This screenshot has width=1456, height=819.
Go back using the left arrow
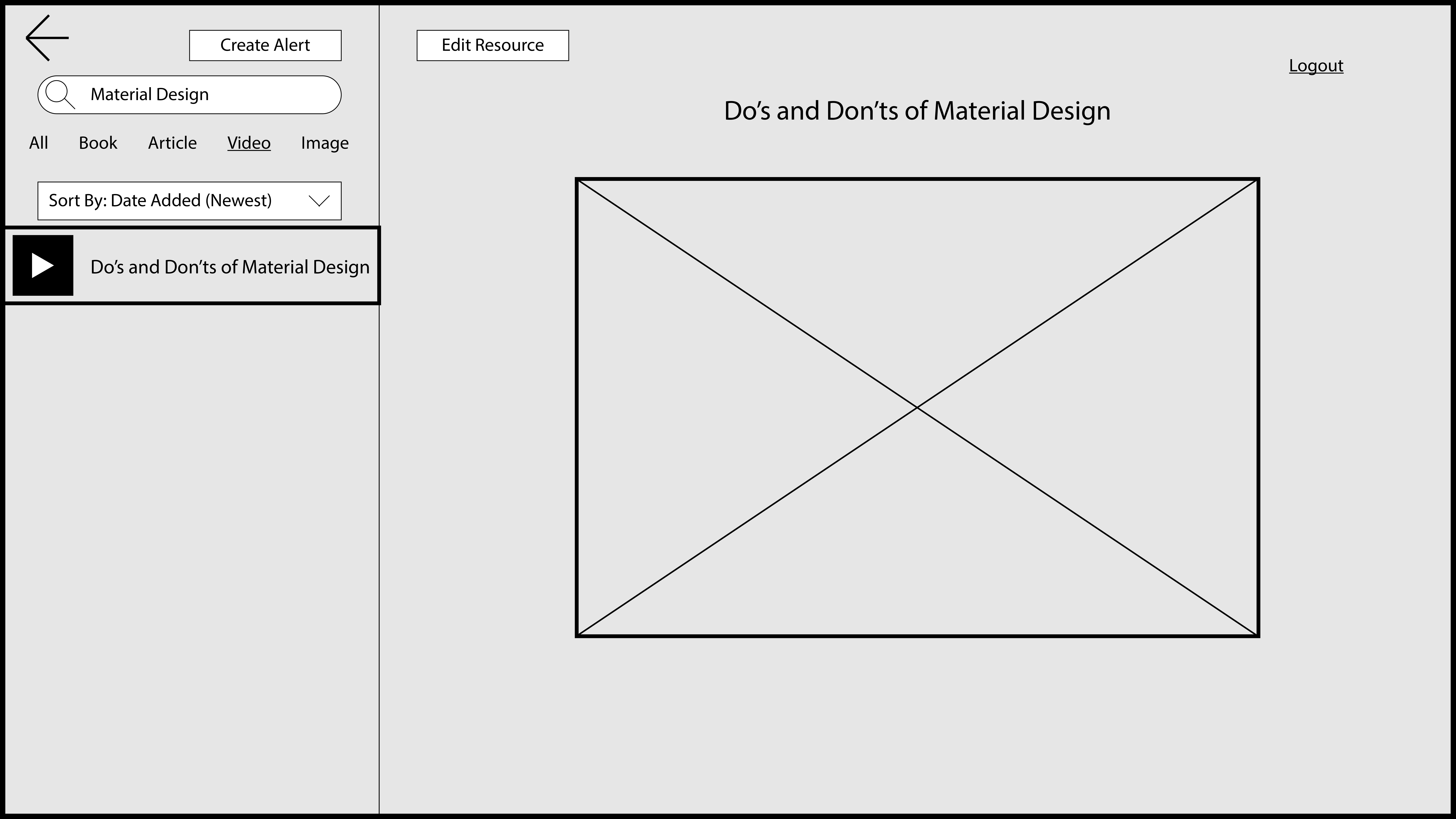point(48,38)
